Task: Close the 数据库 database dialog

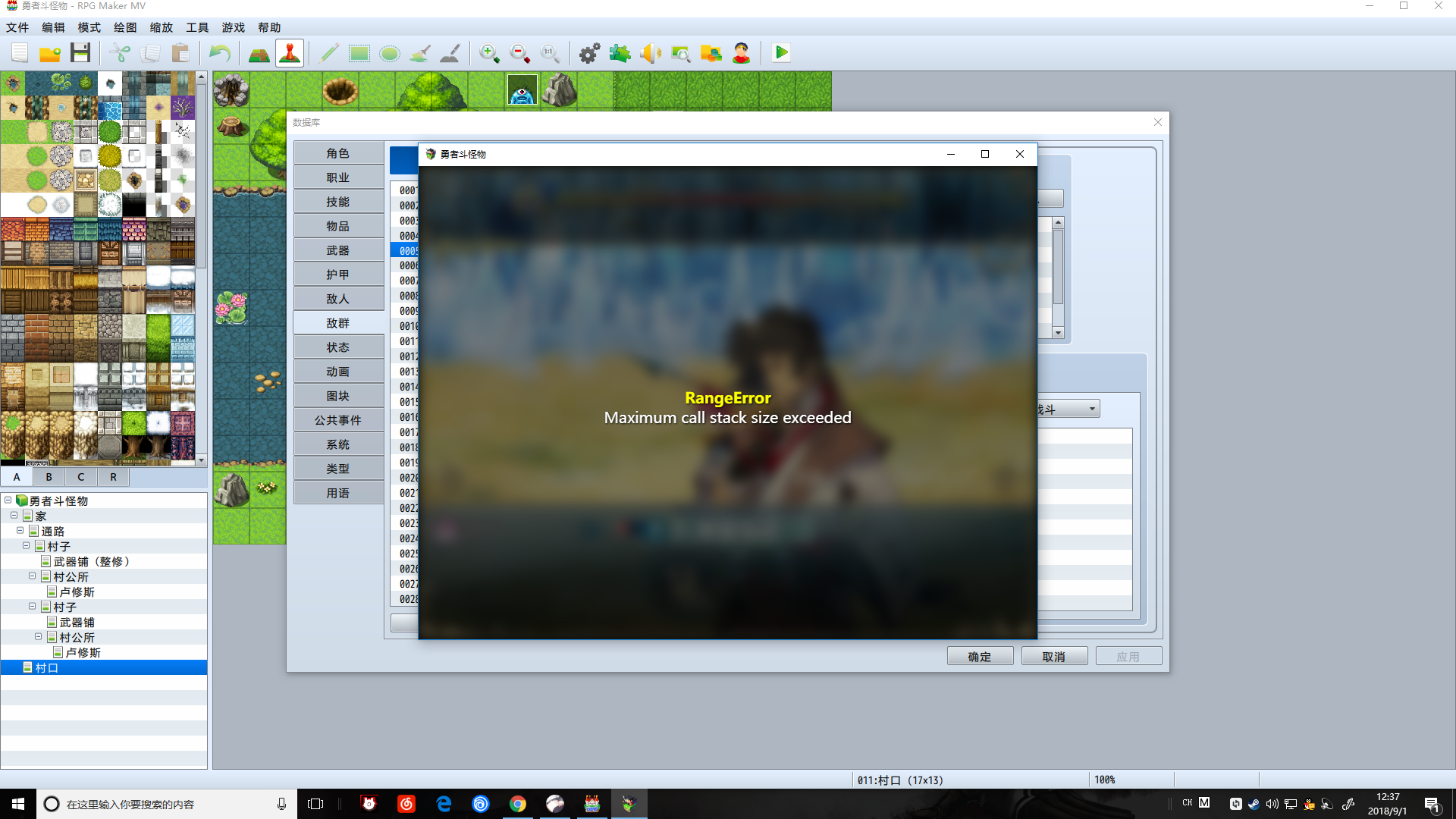Action: (1157, 122)
